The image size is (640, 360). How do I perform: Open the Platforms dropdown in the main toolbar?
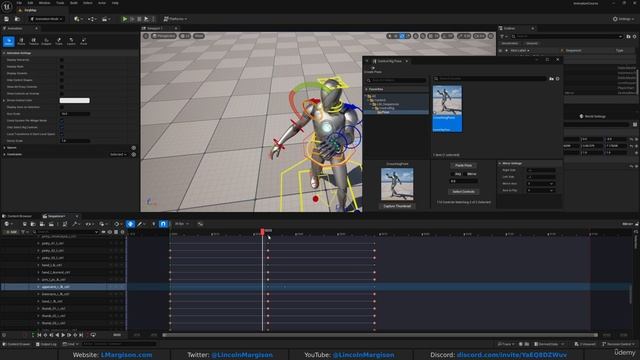pos(176,19)
